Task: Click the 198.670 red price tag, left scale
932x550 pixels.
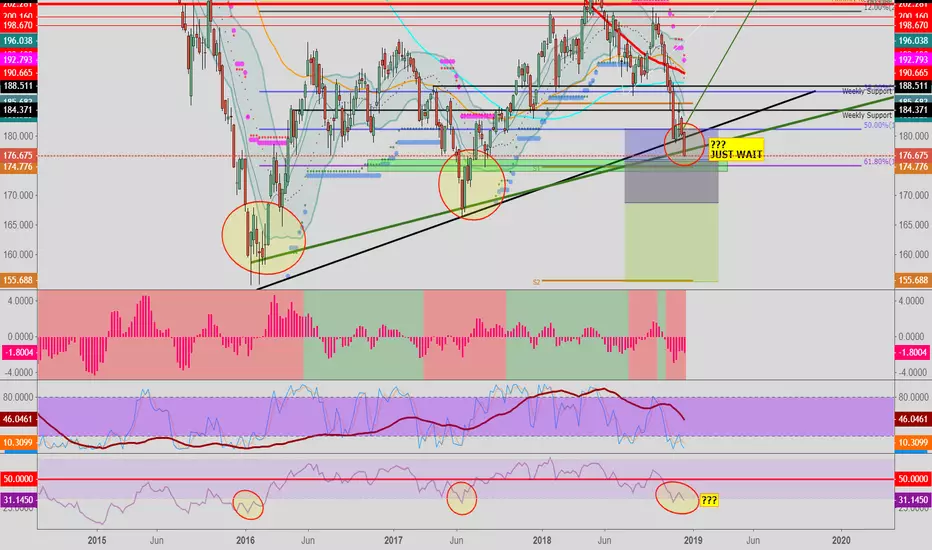Action: pyautogui.click(x=18, y=25)
